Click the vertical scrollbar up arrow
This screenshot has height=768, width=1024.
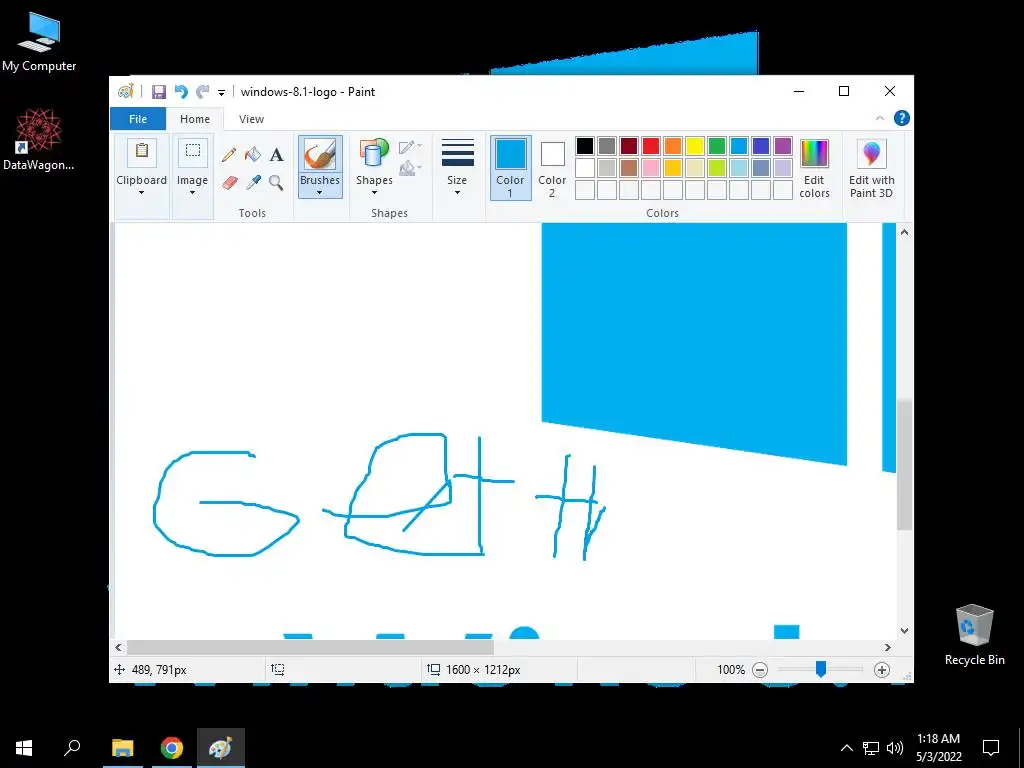click(x=904, y=232)
